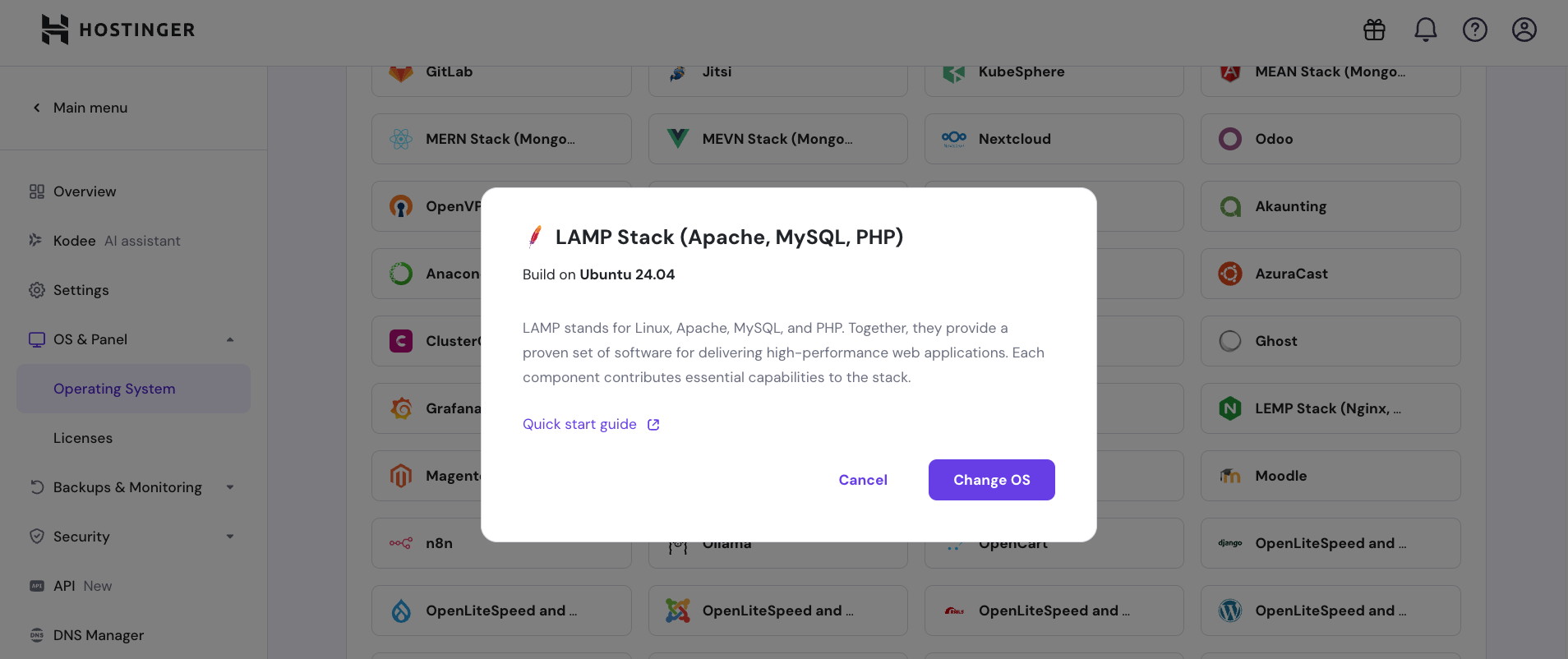This screenshot has height=659, width=1568.
Task: Open the notifications bell
Action: tap(1426, 30)
